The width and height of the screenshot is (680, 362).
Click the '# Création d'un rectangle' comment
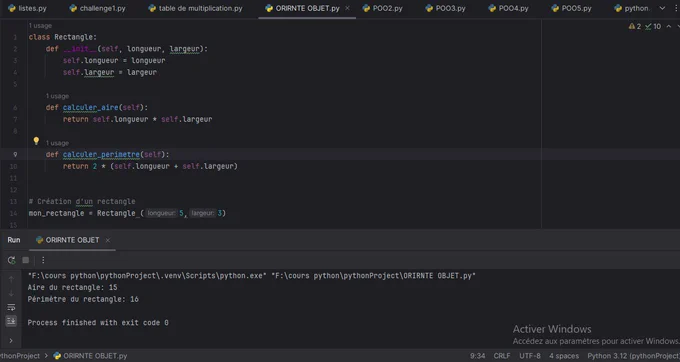click(82, 202)
